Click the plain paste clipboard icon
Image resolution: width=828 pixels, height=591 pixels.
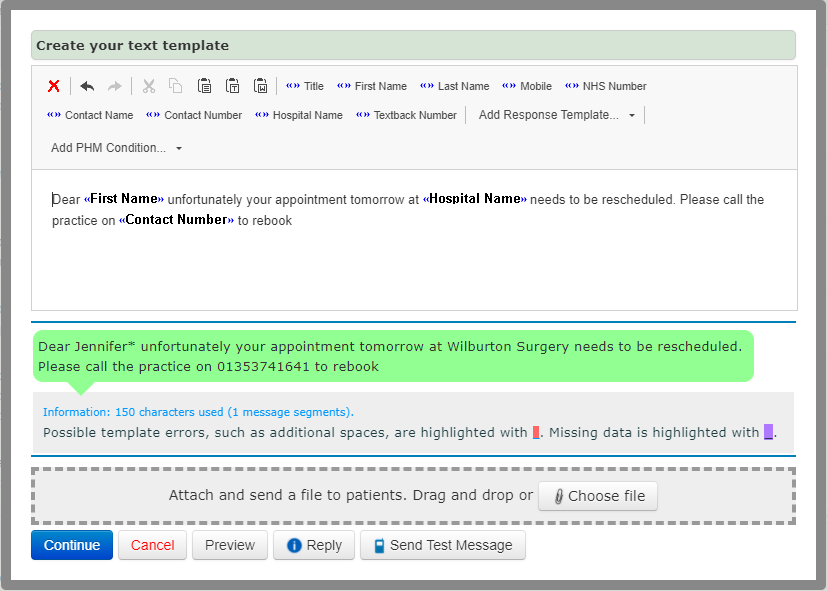pos(204,86)
